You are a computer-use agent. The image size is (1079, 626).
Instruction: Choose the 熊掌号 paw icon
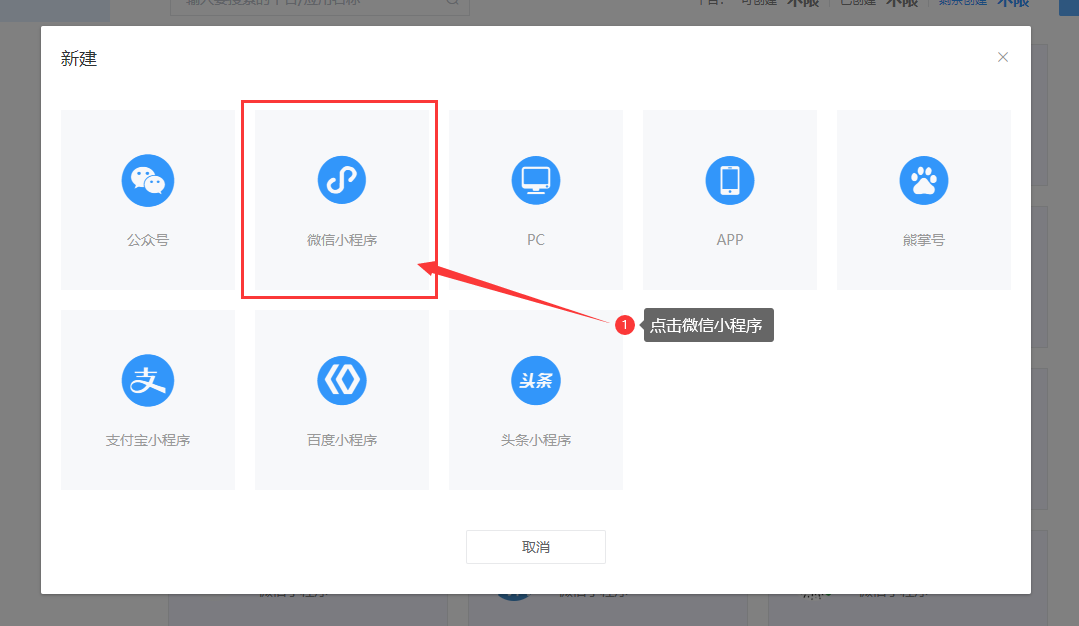[924, 180]
